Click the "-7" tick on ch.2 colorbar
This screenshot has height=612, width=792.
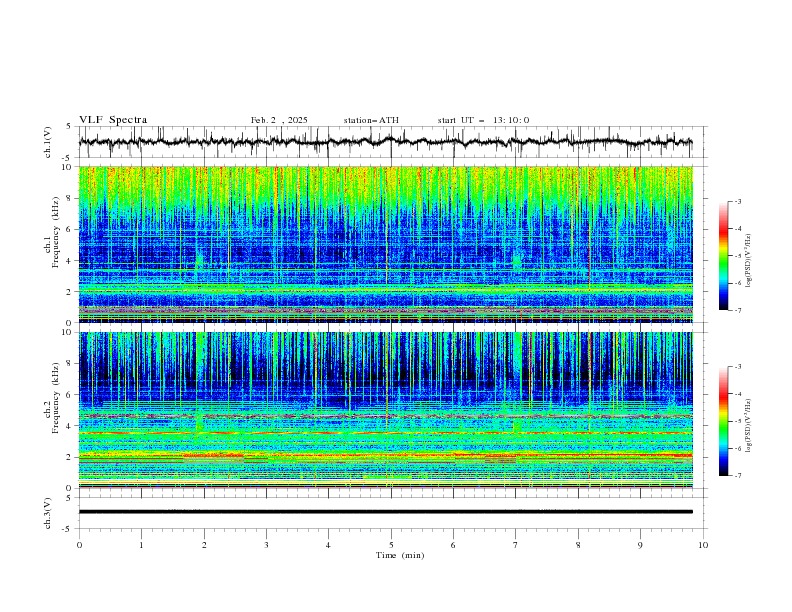pos(738,476)
